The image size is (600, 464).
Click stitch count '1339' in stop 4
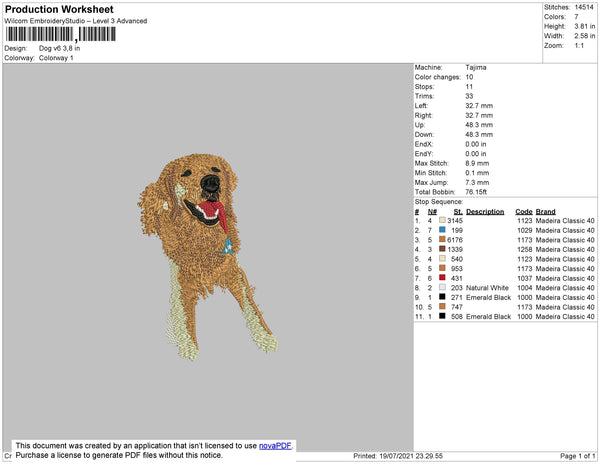tap(455, 249)
